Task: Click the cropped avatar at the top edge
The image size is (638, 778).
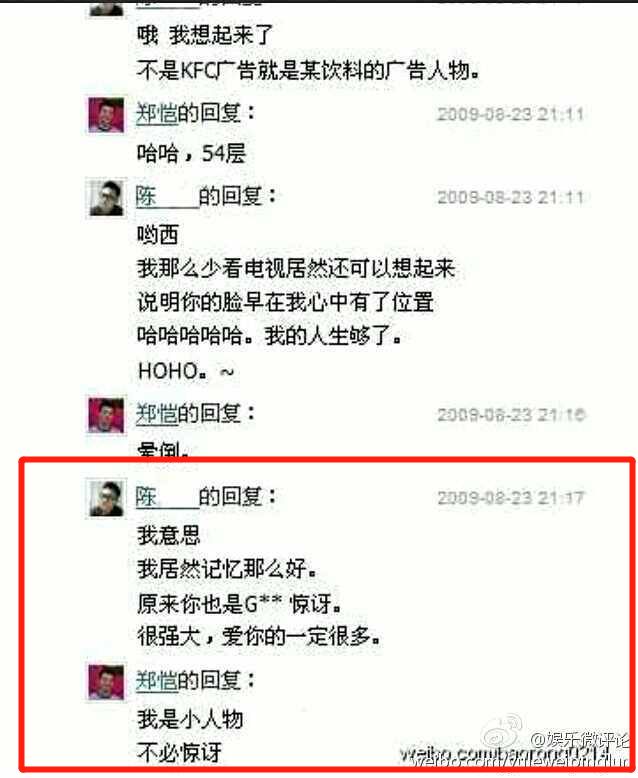Action: pos(106,7)
